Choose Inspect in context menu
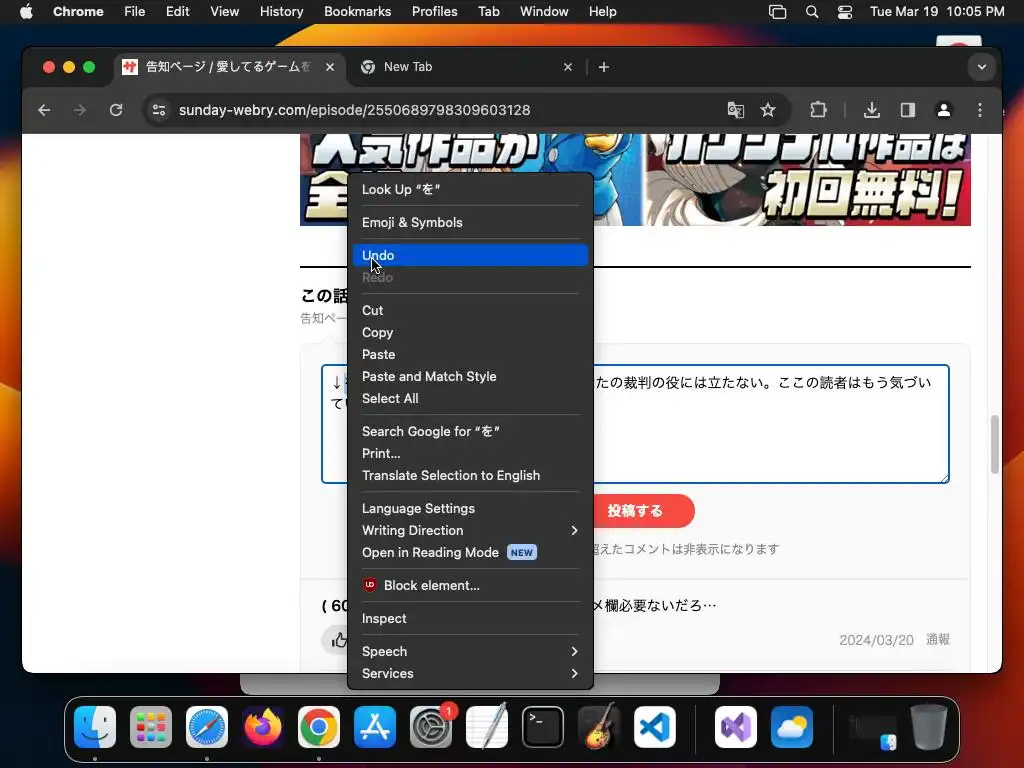 [x=470, y=618]
